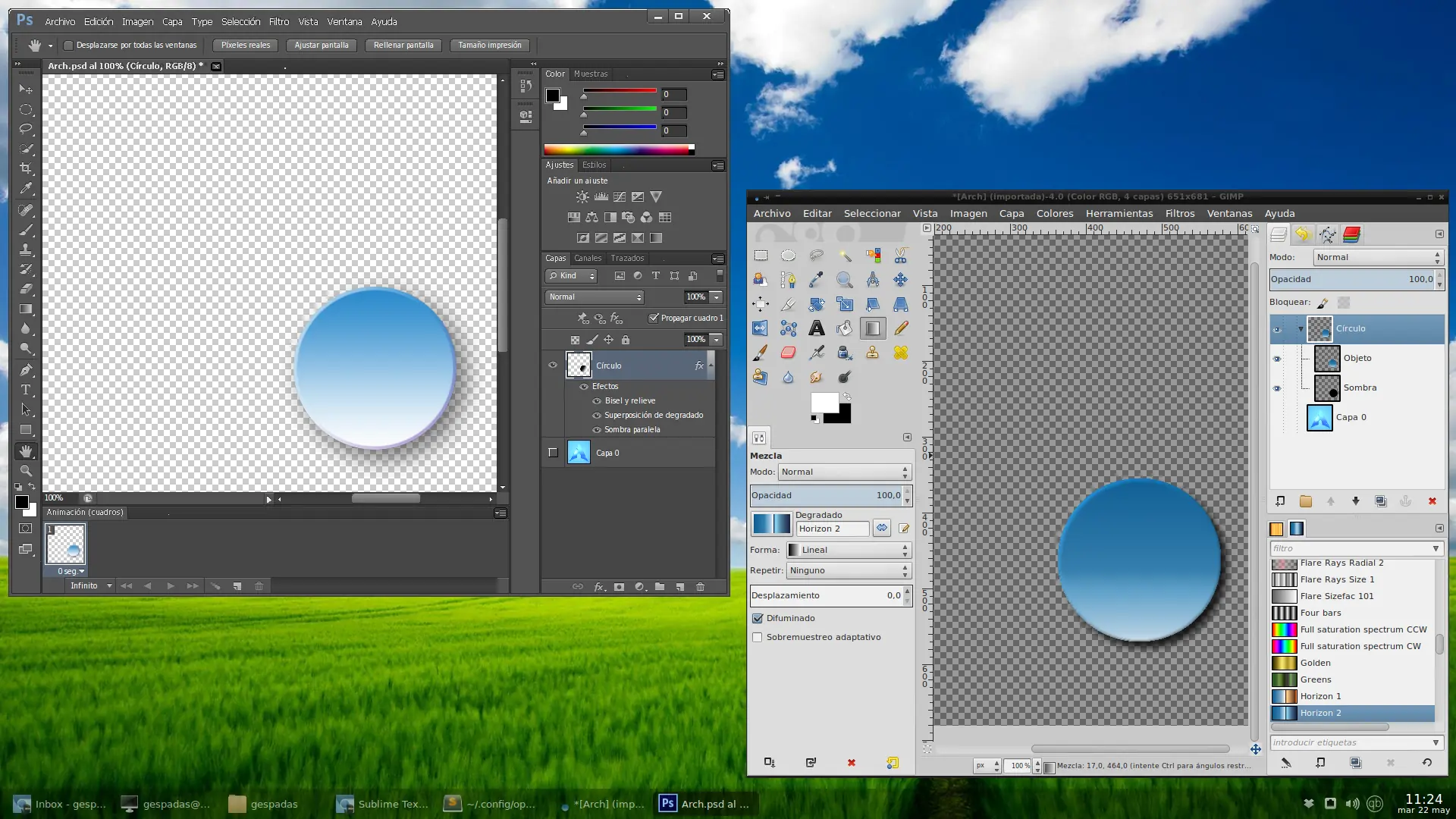Select GIMP Move tool

[900, 280]
